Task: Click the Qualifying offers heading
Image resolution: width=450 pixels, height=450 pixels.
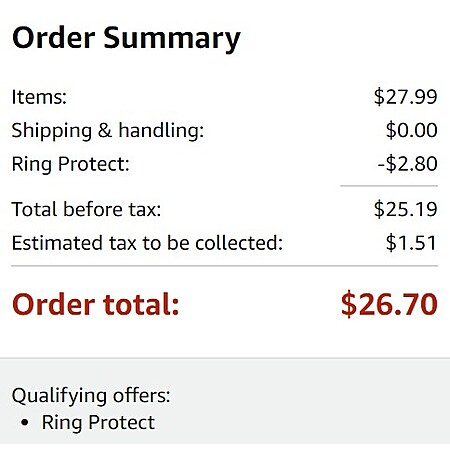Action: pyautogui.click(x=91, y=396)
